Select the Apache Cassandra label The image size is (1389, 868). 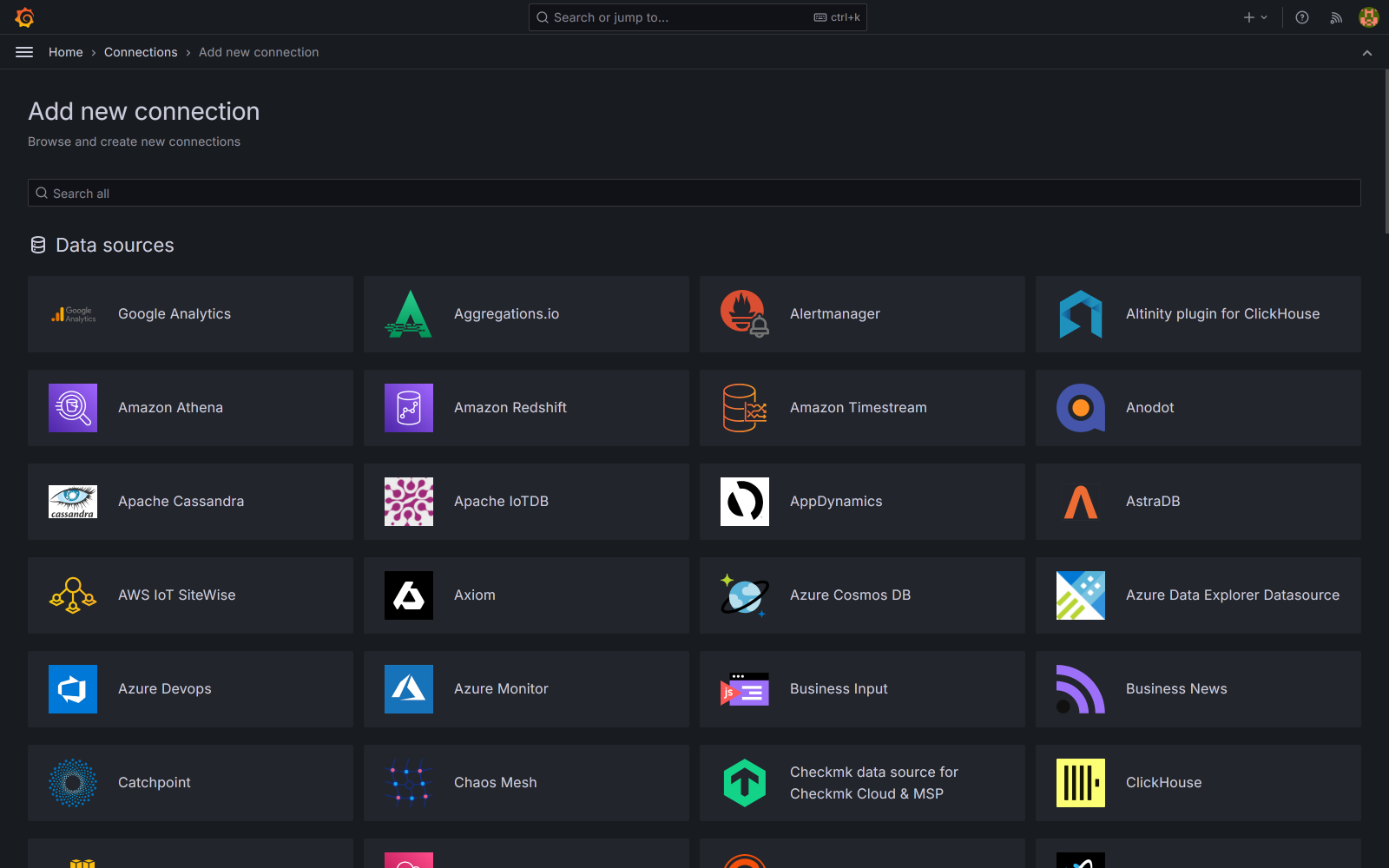click(181, 502)
